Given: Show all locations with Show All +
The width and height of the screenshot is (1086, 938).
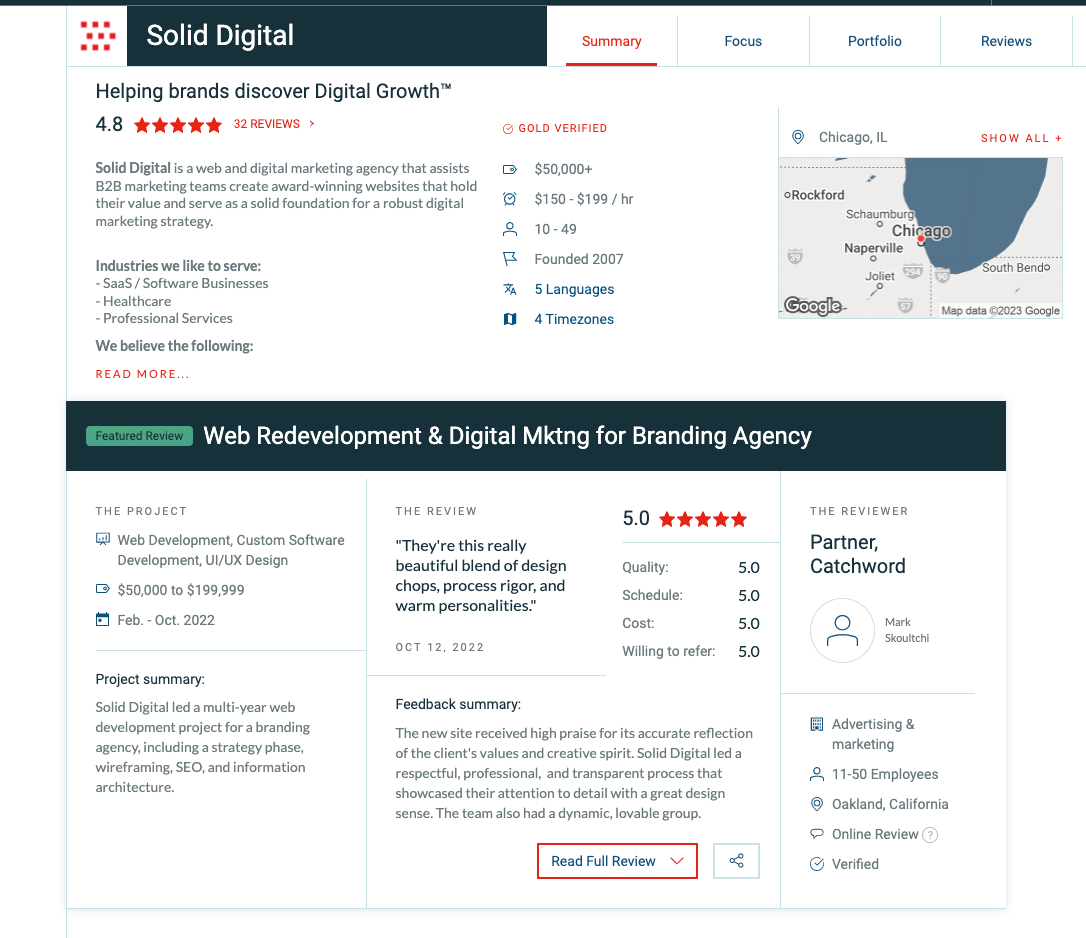Looking at the screenshot, I should pyautogui.click(x=1022, y=138).
